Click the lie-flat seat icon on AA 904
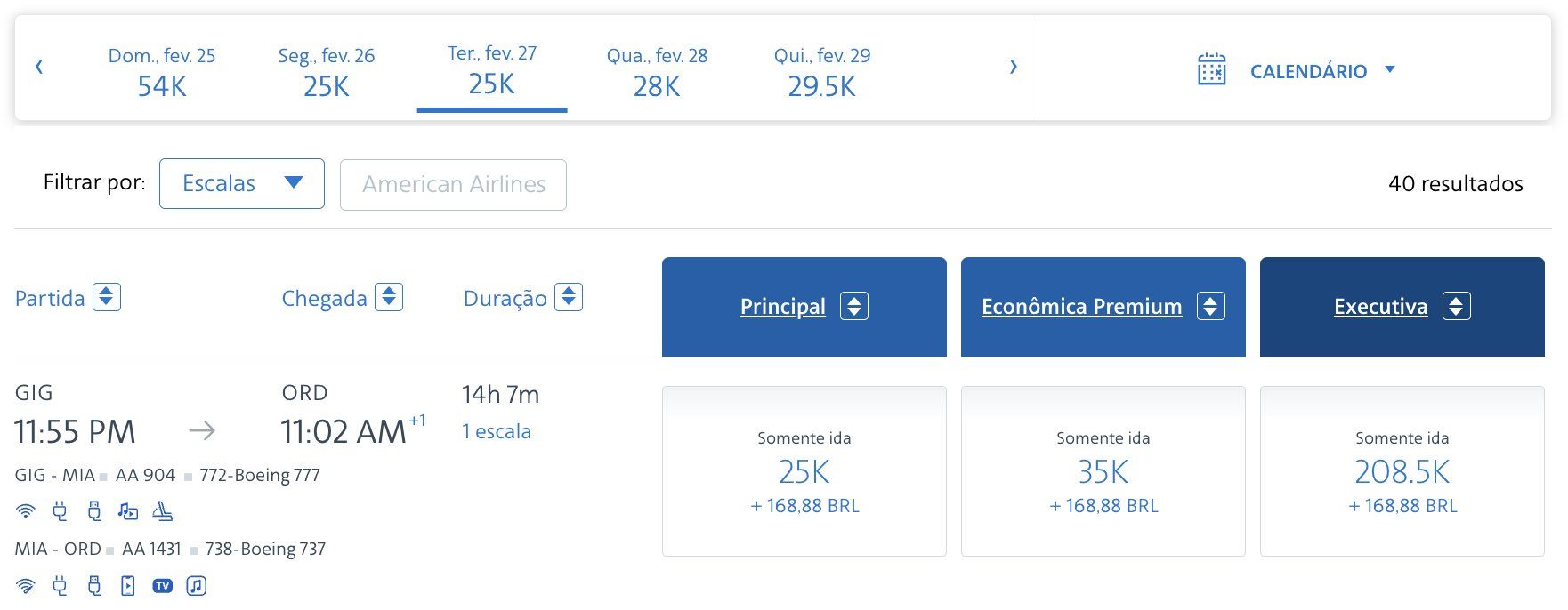 tap(162, 511)
